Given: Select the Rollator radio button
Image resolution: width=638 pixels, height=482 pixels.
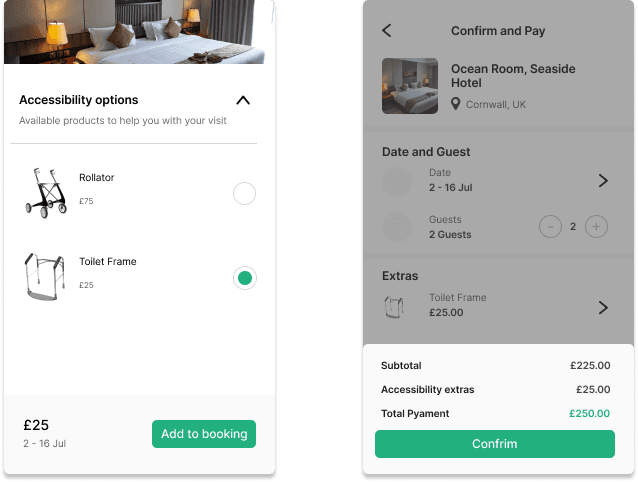Looking at the screenshot, I should click(x=244, y=194).
